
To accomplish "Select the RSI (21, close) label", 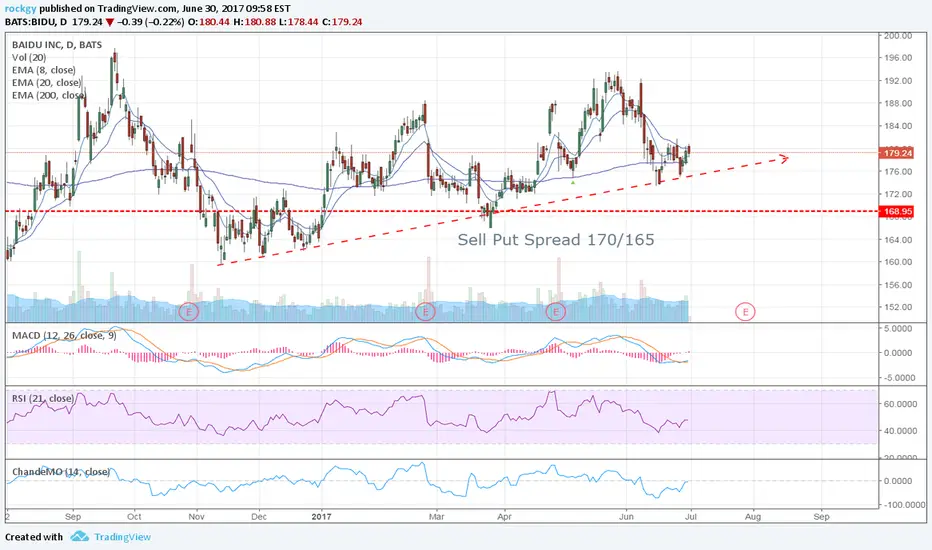I will (x=43, y=398).
